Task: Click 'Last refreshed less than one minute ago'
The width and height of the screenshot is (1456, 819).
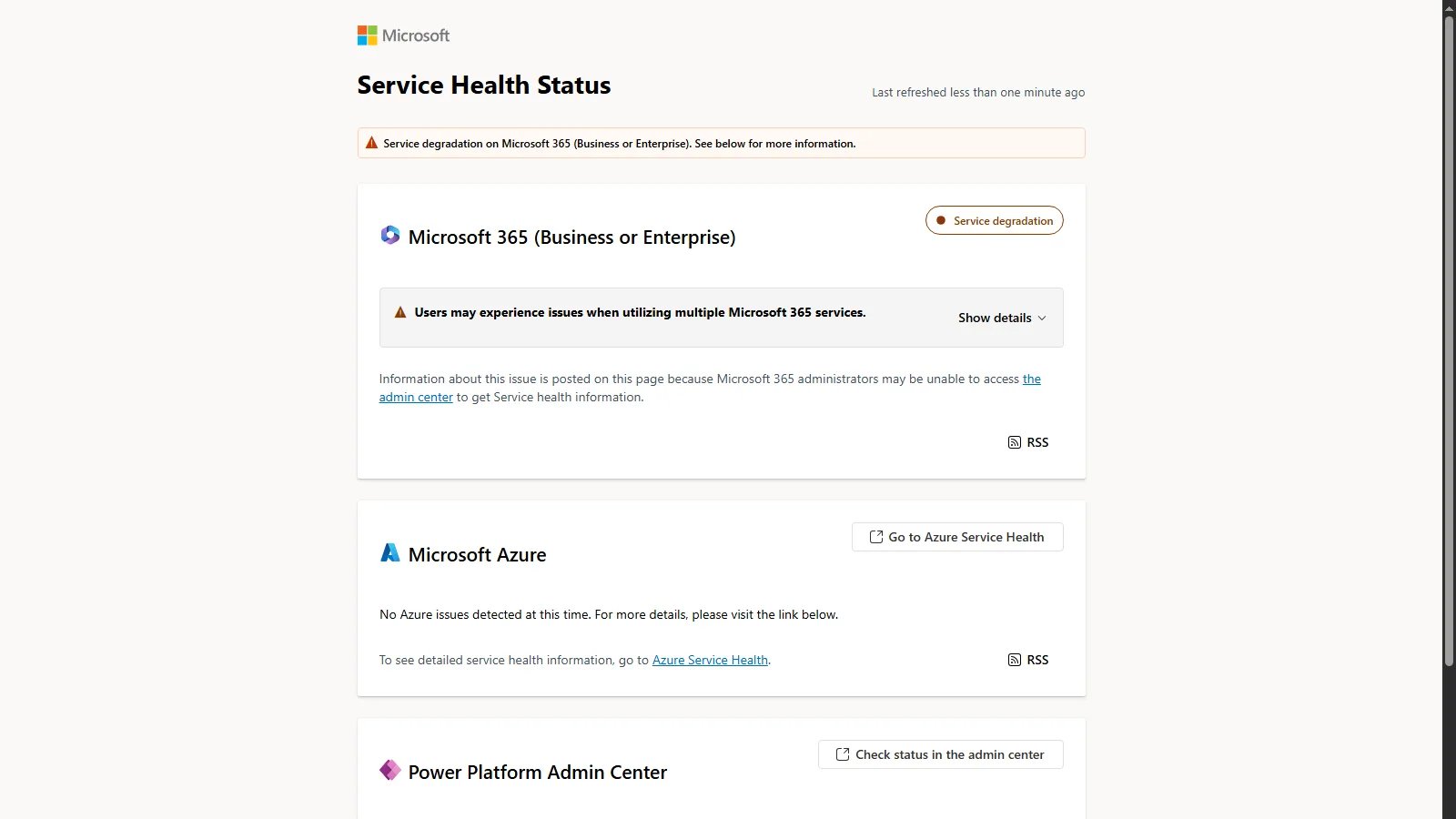Action: [978, 92]
